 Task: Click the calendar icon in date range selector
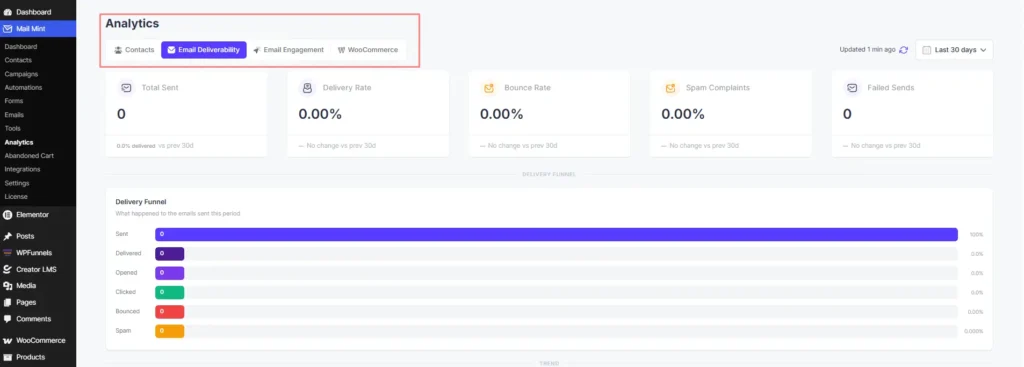click(x=926, y=50)
